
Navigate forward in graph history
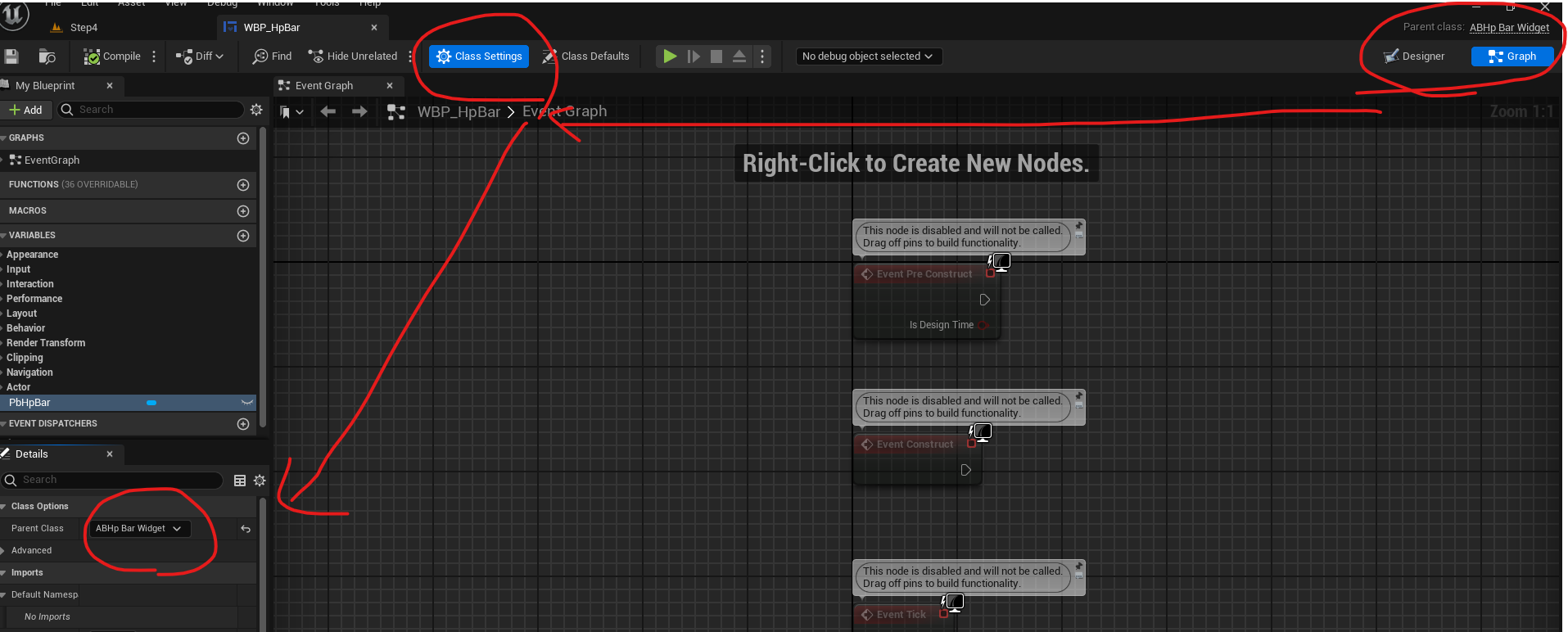(x=359, y=111)
